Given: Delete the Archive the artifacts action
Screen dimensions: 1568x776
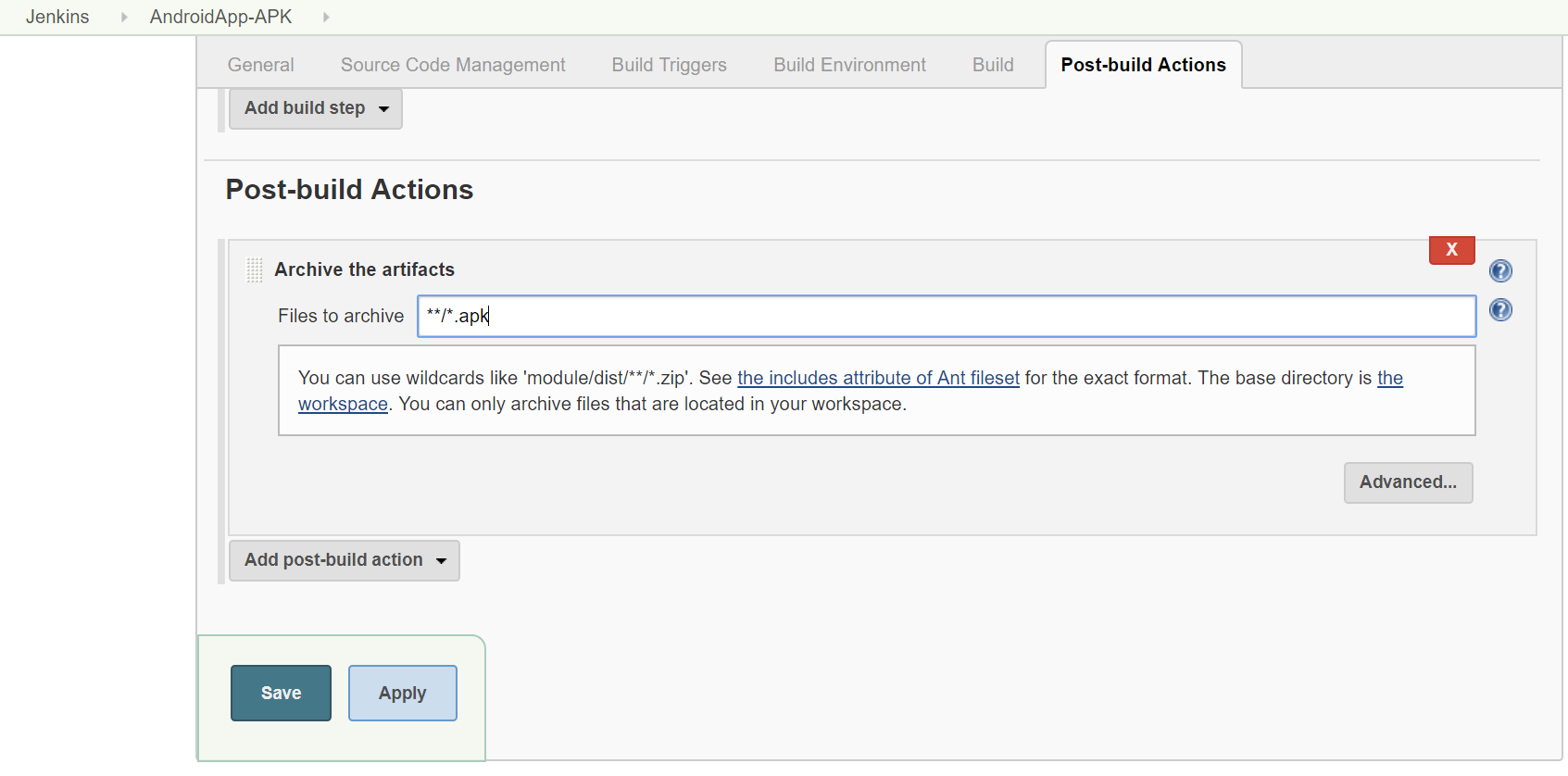Looking at the screenshot, I should pos(1451,250).
